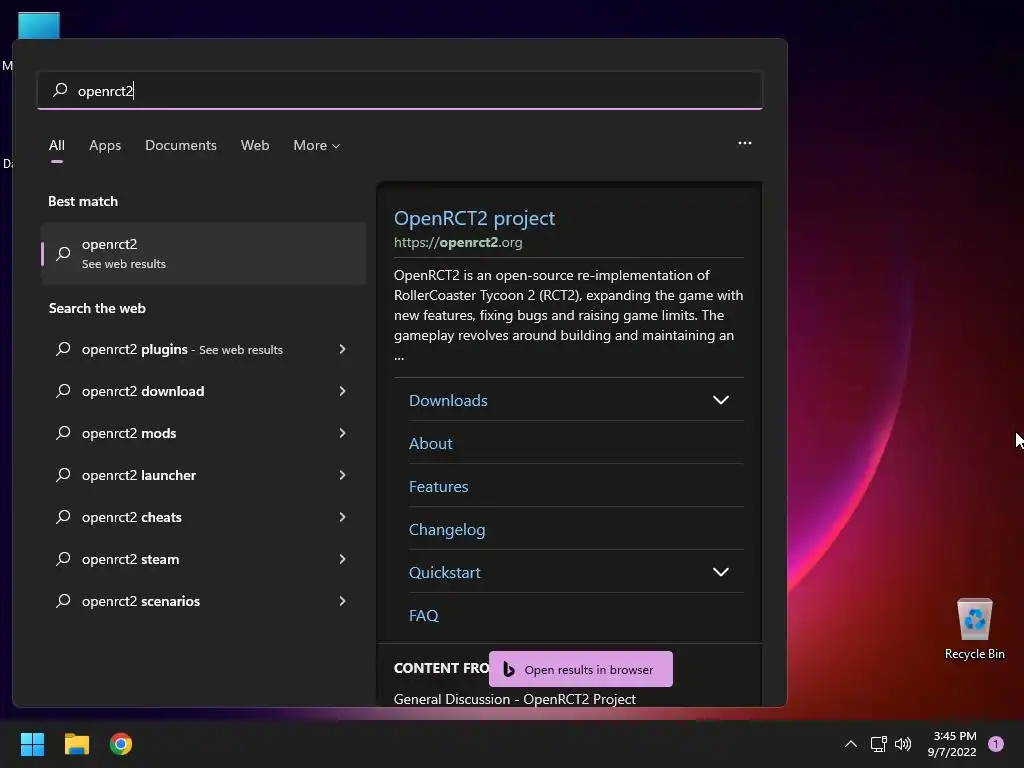
Task: Open the OpenRCT2 project title link
Action: tap(474, 218)
